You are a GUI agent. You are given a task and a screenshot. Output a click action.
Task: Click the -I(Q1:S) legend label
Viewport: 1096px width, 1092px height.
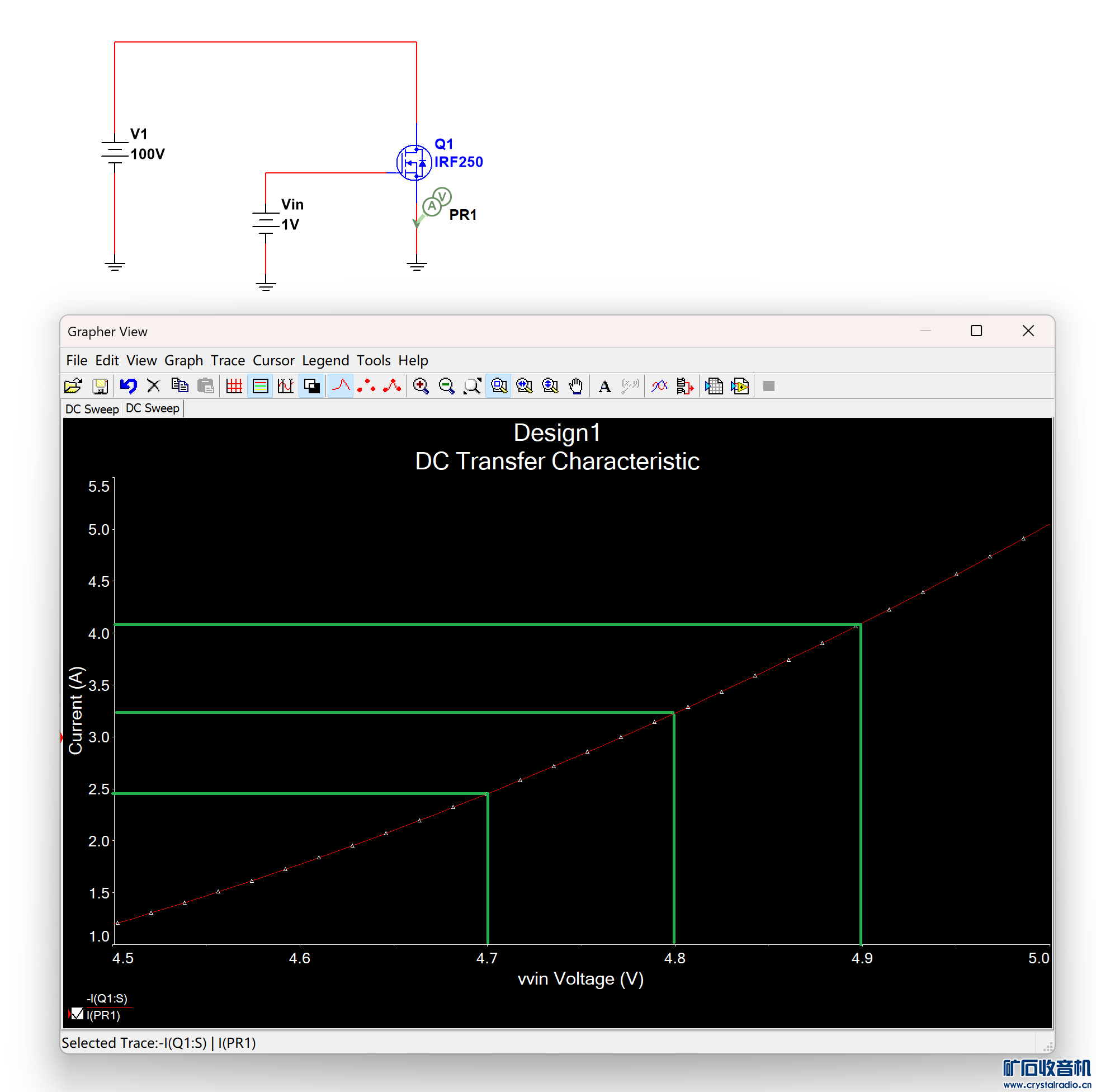[107, 999]
